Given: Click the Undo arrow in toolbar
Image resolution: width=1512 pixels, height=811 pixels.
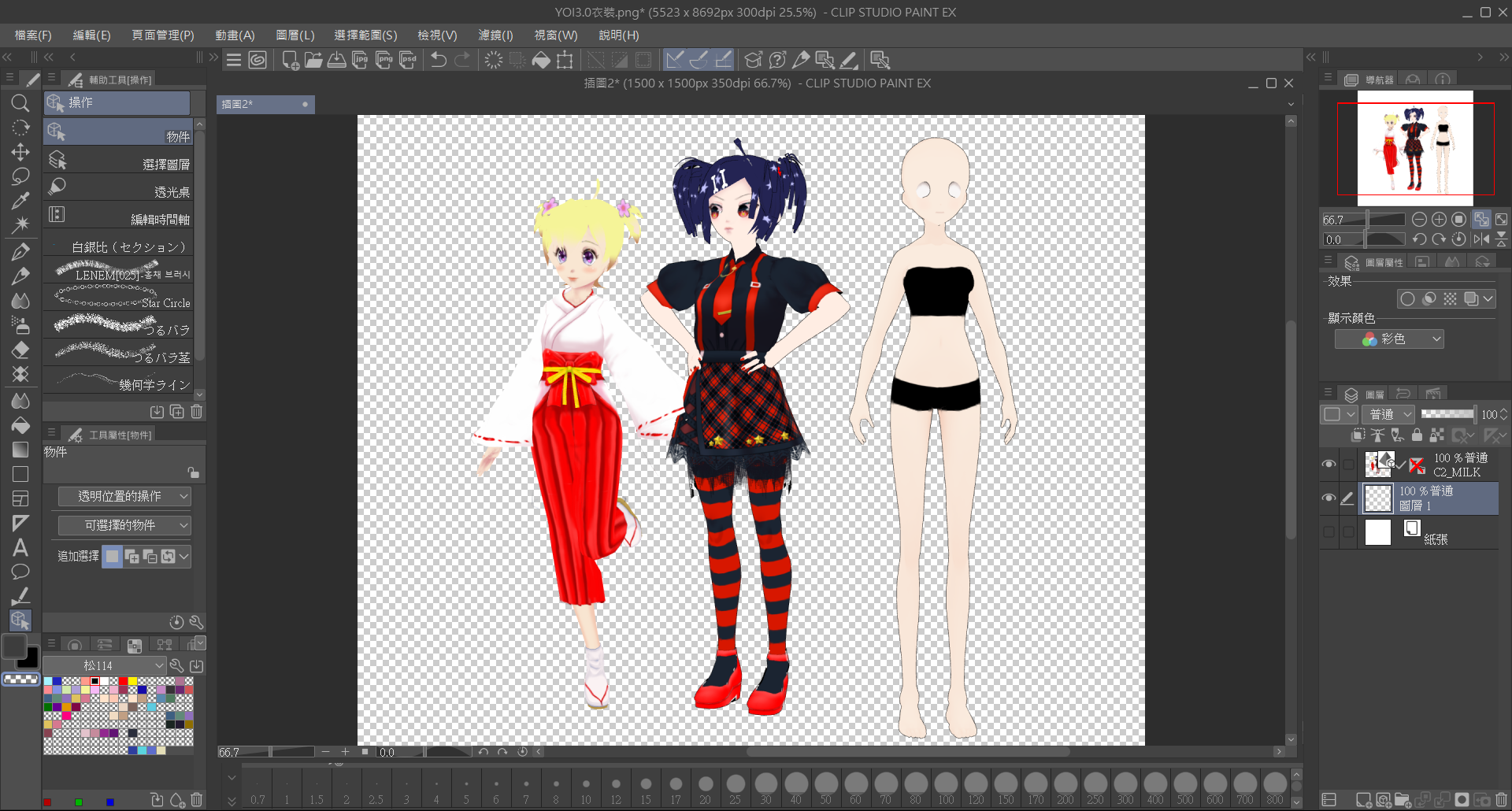Looking at the screenshot, I should pos(439,60).
